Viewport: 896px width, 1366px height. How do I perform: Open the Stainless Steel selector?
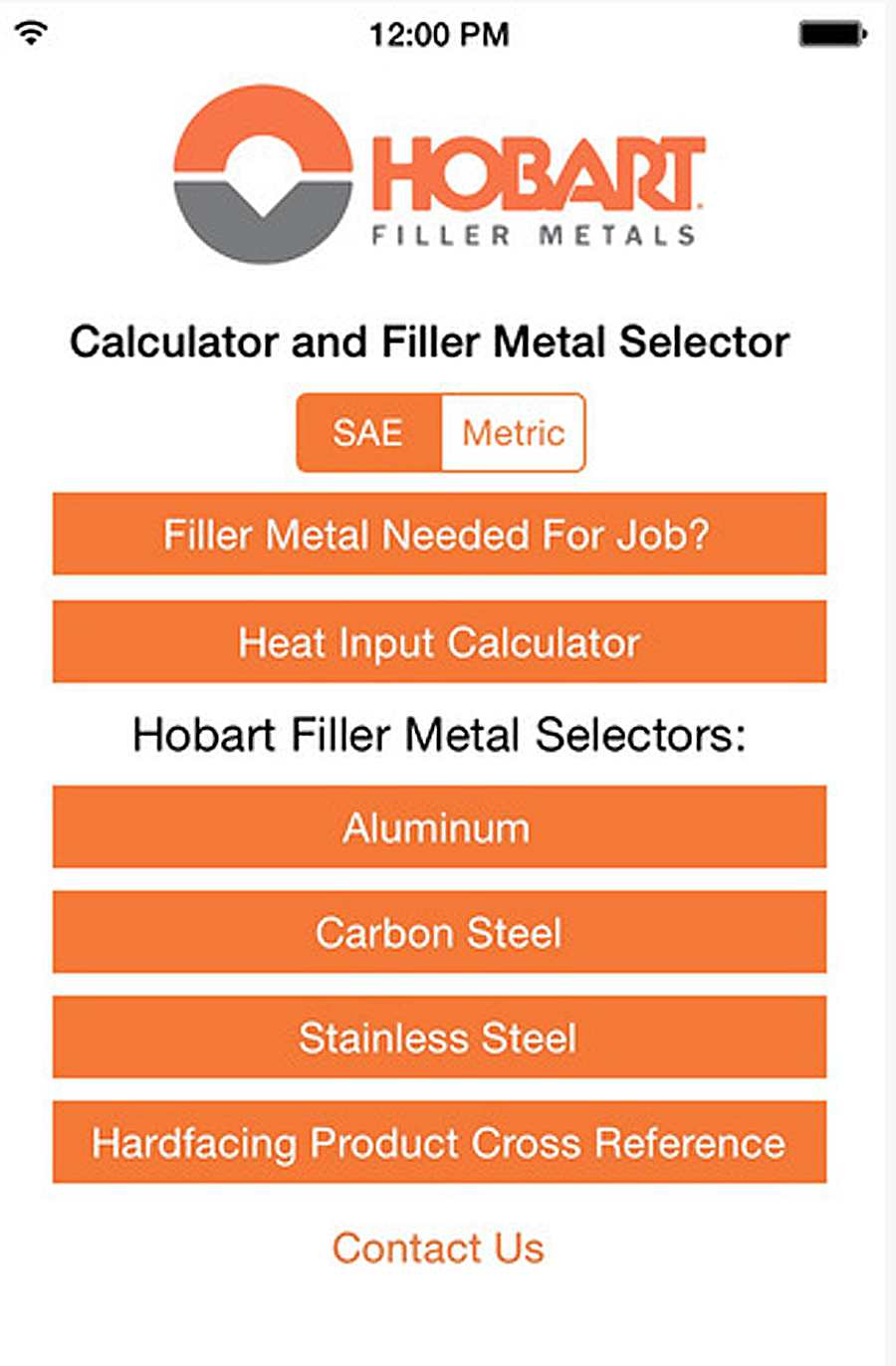(439, 1037)
